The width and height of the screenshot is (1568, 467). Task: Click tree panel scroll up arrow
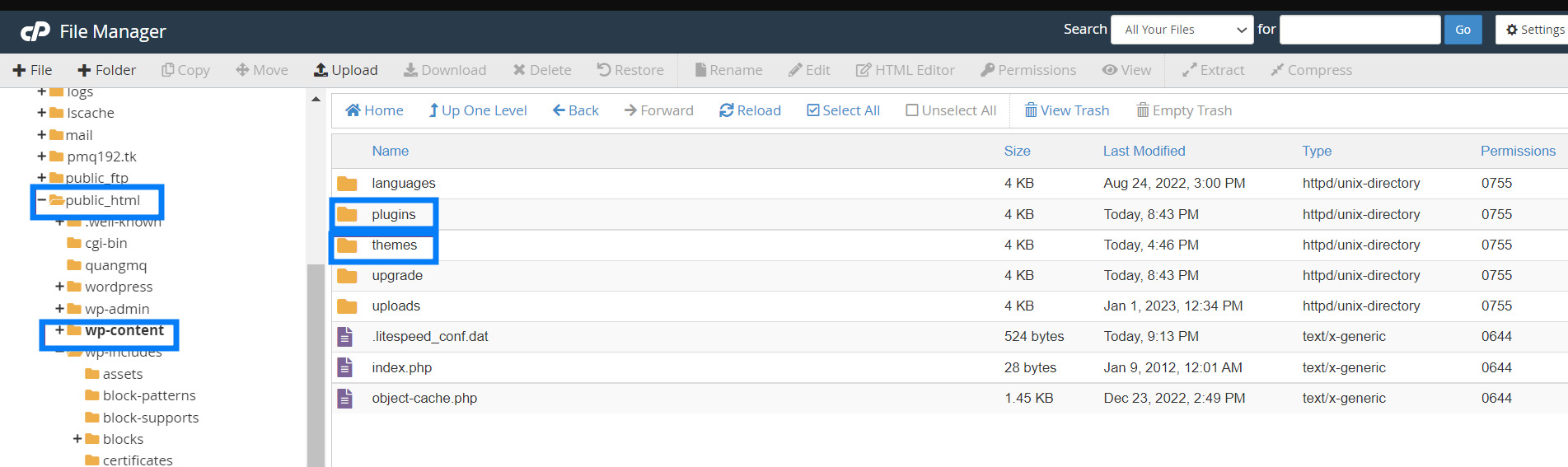click(316, 99)
